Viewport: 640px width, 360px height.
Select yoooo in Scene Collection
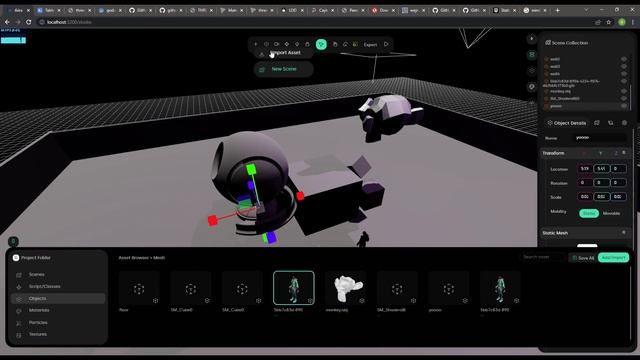(x=556, y=106)
